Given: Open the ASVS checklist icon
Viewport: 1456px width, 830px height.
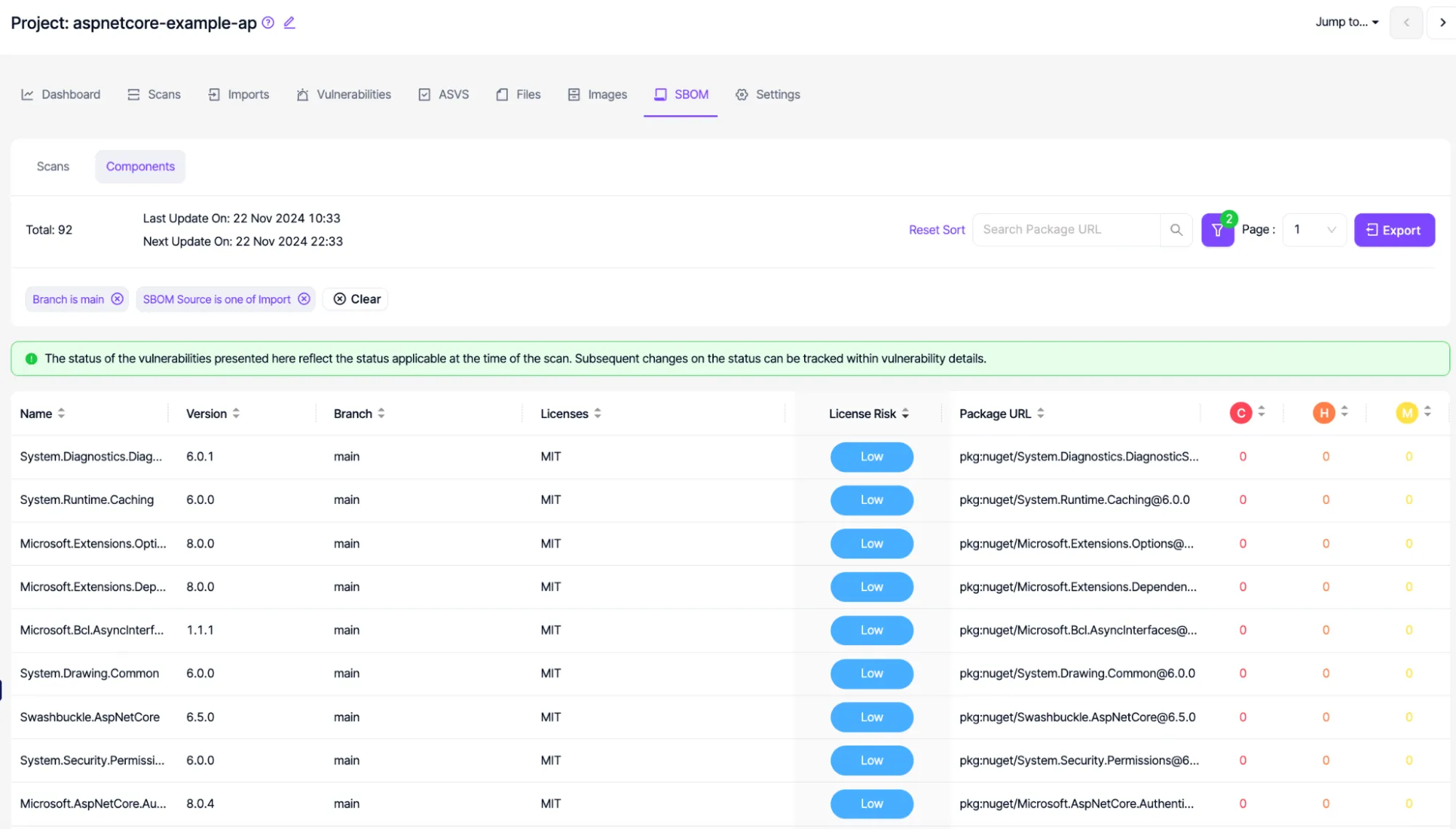Looking at the screenshot, I should click(425, 94).
